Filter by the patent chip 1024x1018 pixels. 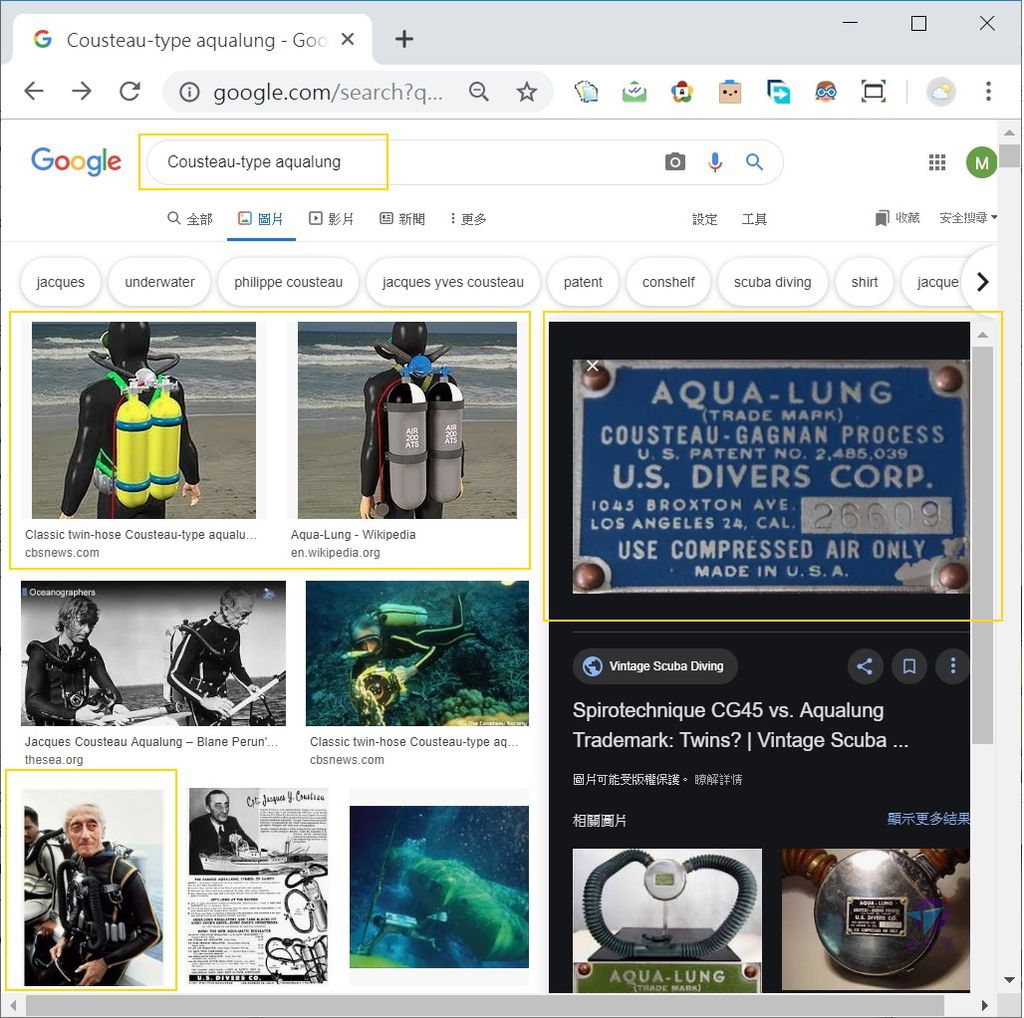click(583, 282)
